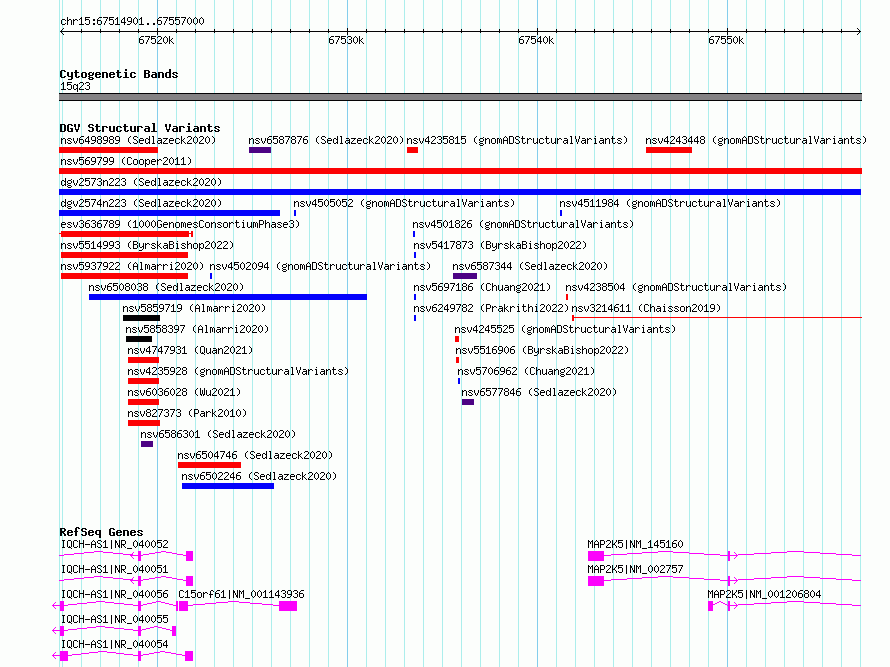The height and width of the screenshot is (667, 890).
Task: Click the nsv6498989 (Sedlazeck2020) variant label
Action: [x=138, y=140]
